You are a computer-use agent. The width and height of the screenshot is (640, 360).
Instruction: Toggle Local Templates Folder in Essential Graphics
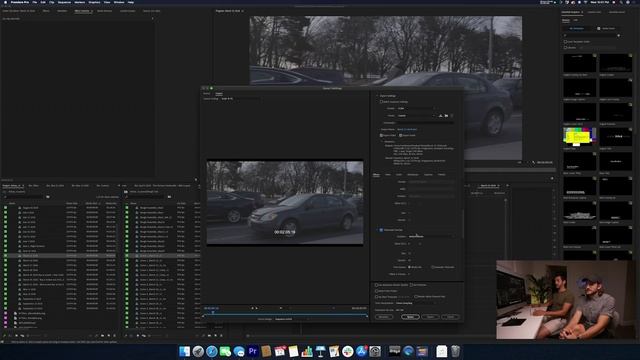(x=566, y=42)
